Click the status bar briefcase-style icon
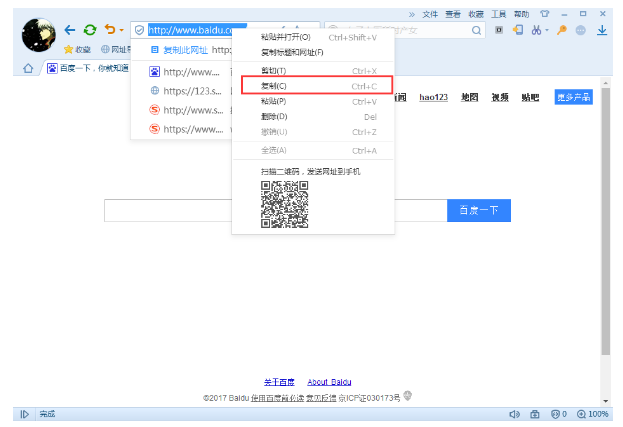 click(x=535, y=414)
